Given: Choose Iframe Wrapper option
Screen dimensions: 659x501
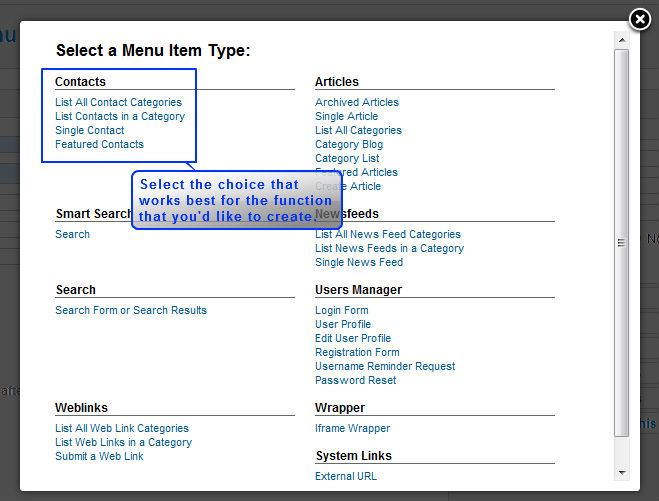Looking at the screenshot, I should coord(352,428).
